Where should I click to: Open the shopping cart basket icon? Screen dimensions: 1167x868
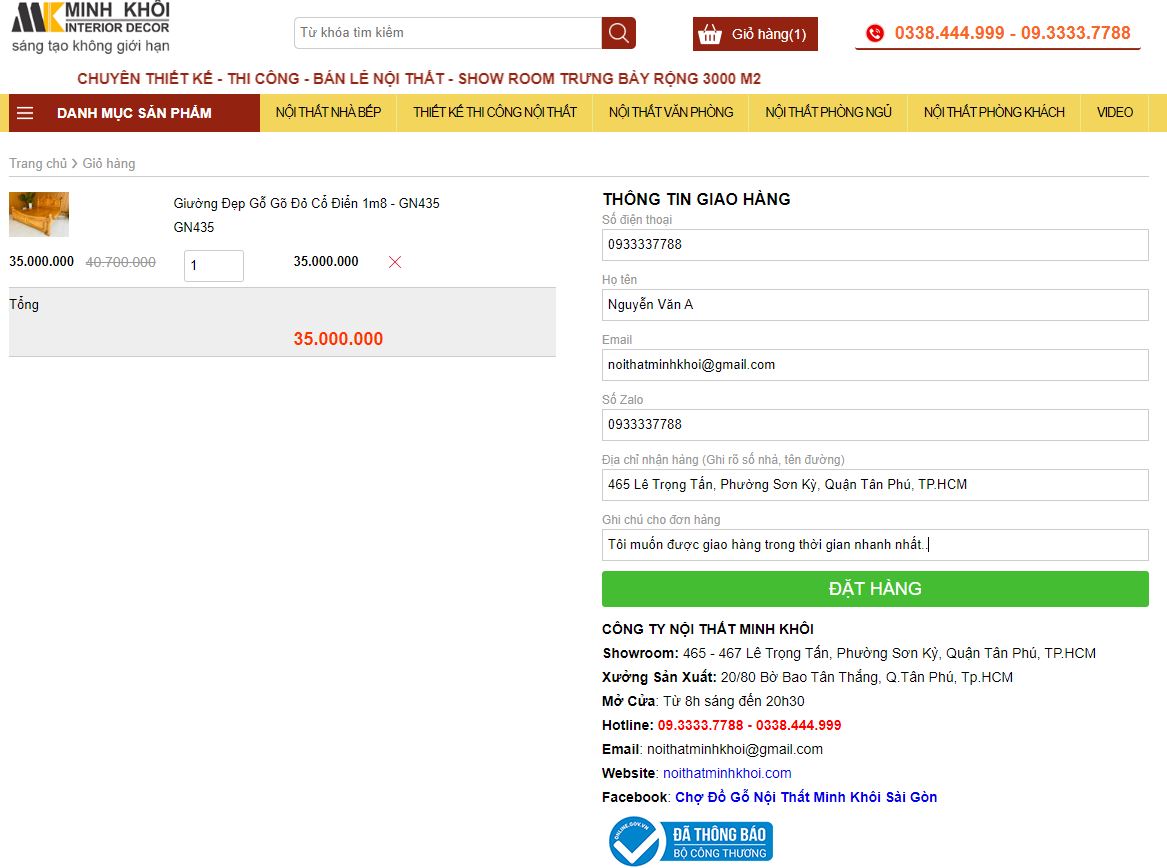click(x=710, y=34)
